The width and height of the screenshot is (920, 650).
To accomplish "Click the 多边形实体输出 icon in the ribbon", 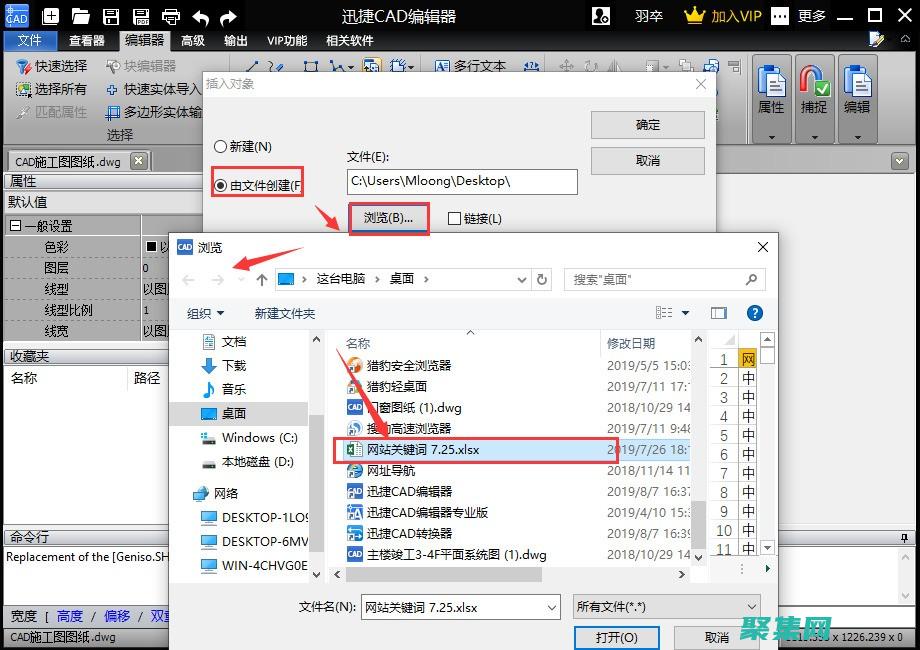I will [x=113, y=110].
